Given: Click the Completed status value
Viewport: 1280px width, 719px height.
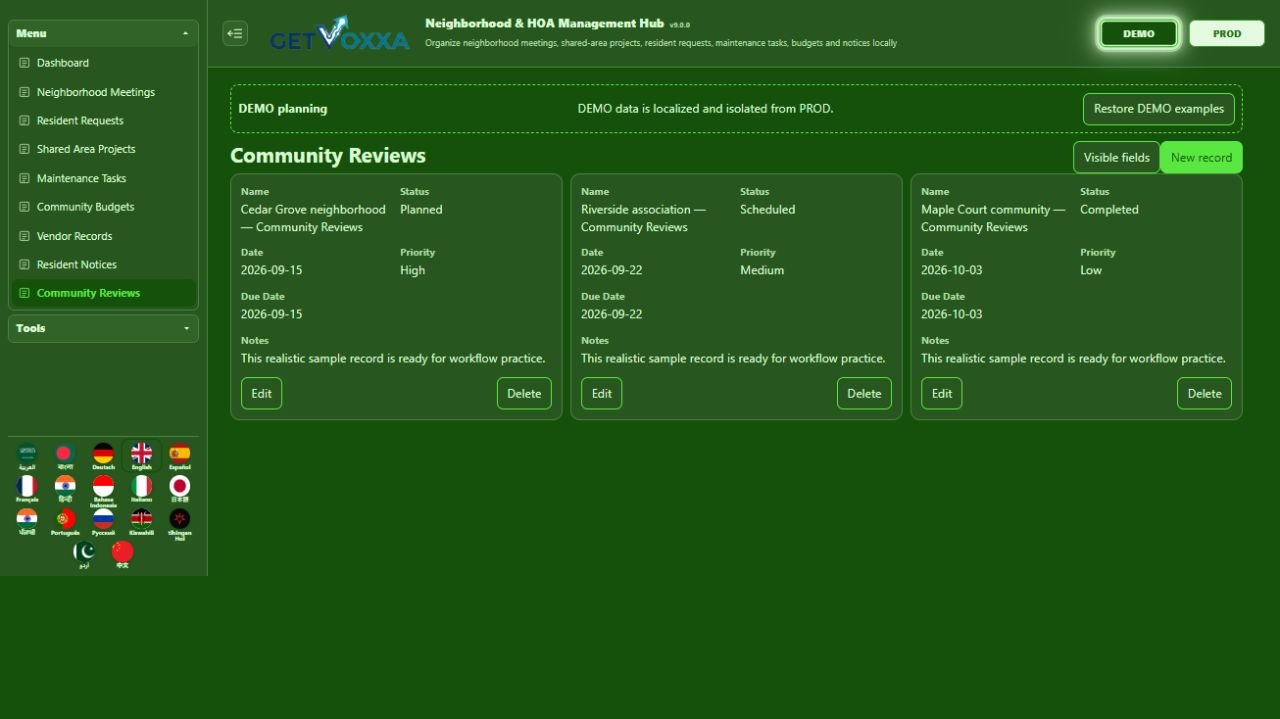Looking at the screenshot, I should [x=1109, y=210].
